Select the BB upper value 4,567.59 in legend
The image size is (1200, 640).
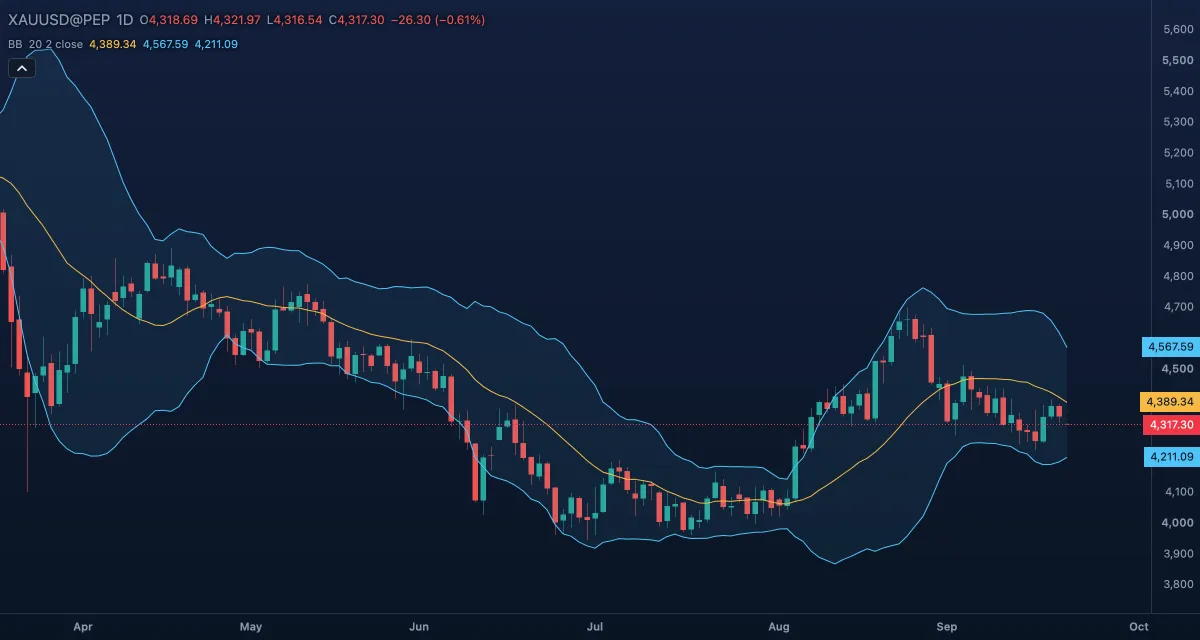click(x=165, y=44)
